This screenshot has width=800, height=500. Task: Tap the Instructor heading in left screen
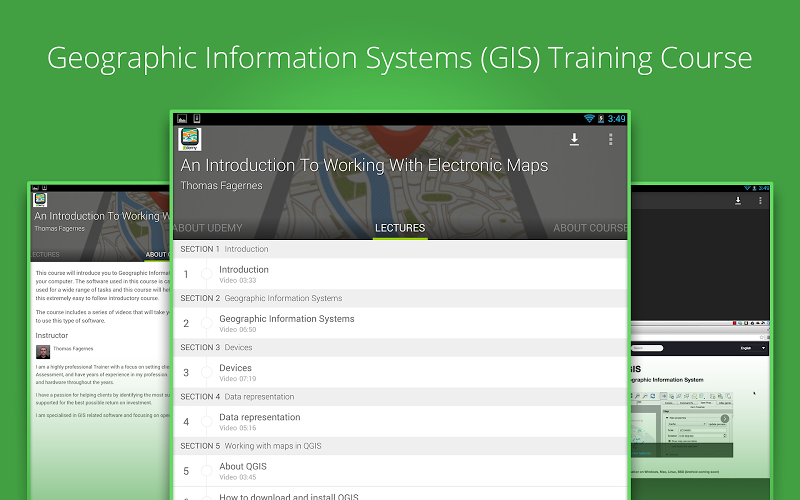point(52,335)
